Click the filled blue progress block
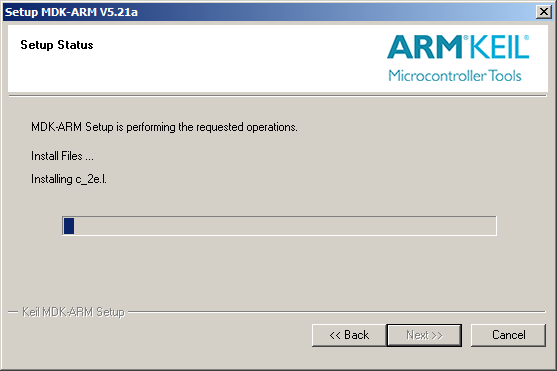The image size is (557, 371). tap(69, 226)
